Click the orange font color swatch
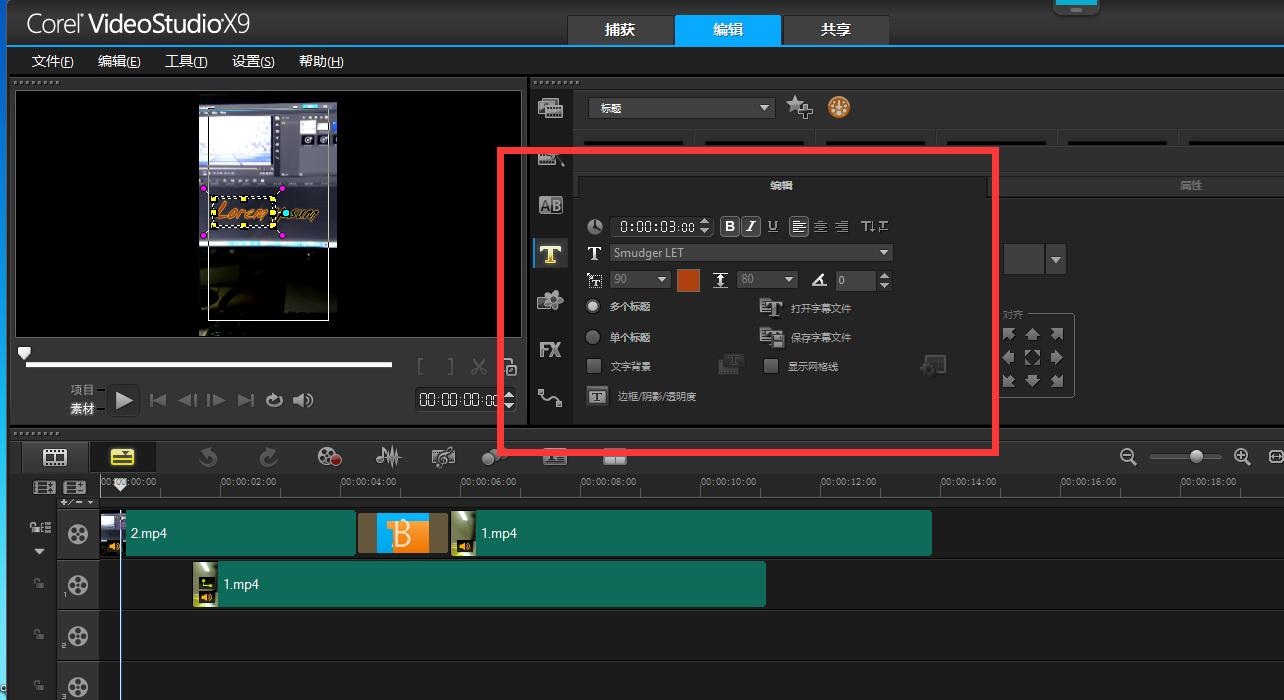The image size is (1284, 700). [688, 280]
